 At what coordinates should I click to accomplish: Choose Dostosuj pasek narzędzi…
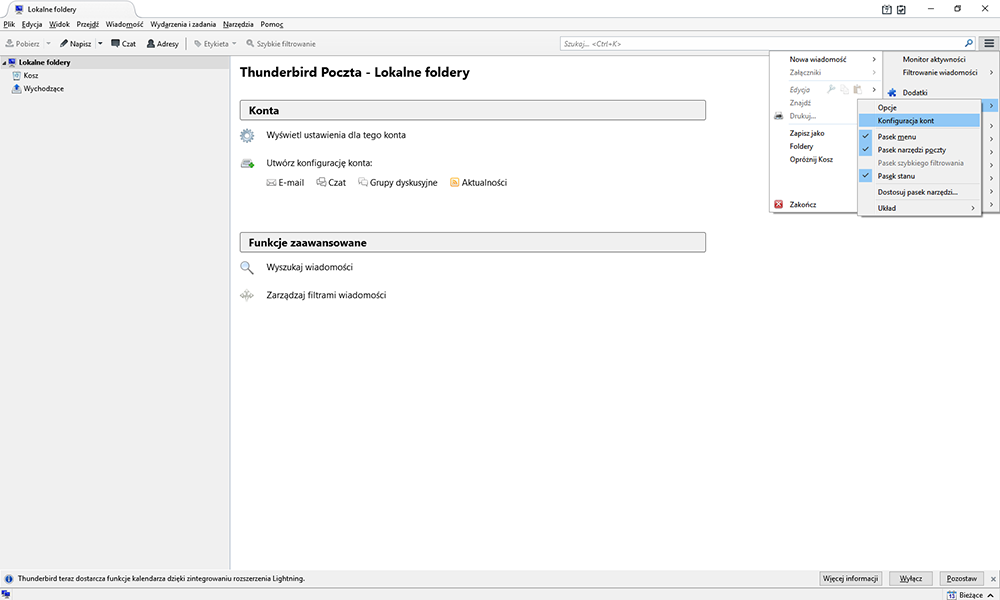tap(920, 192)
